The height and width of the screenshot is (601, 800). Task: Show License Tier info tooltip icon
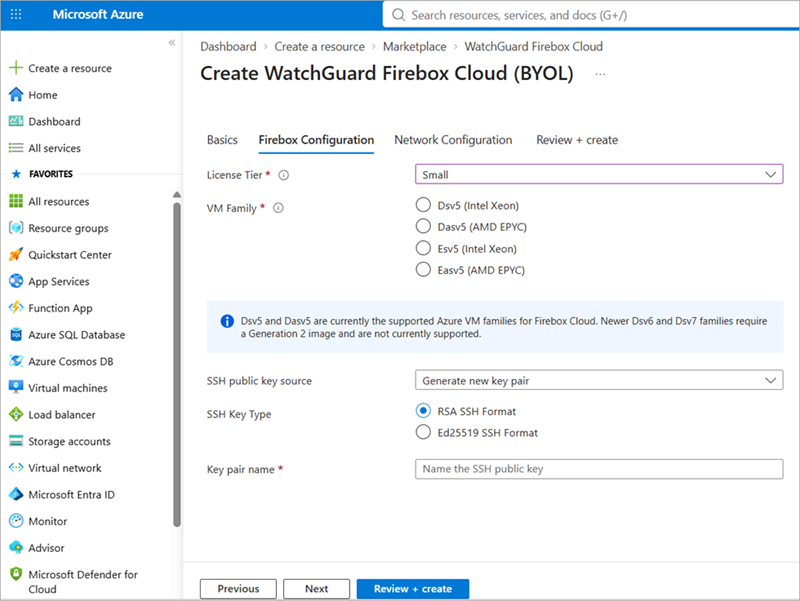tap(284, 175)
